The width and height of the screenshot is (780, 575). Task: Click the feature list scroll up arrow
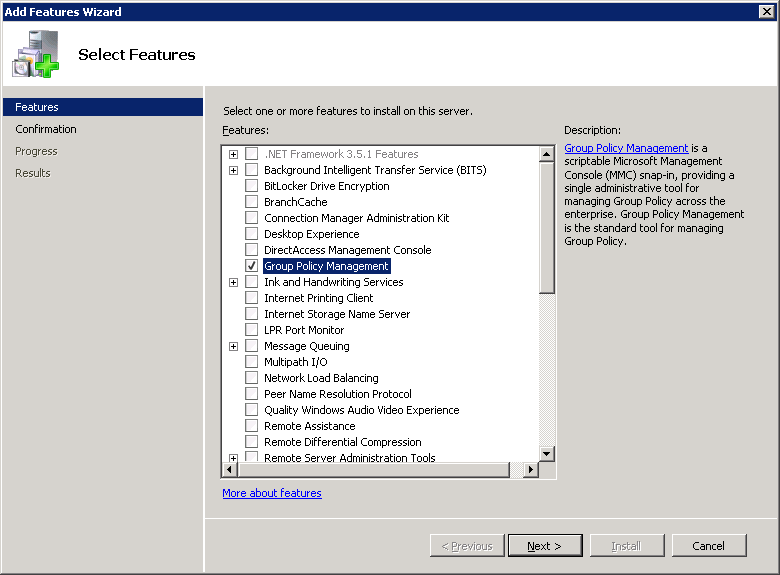[x=546, y=154]
